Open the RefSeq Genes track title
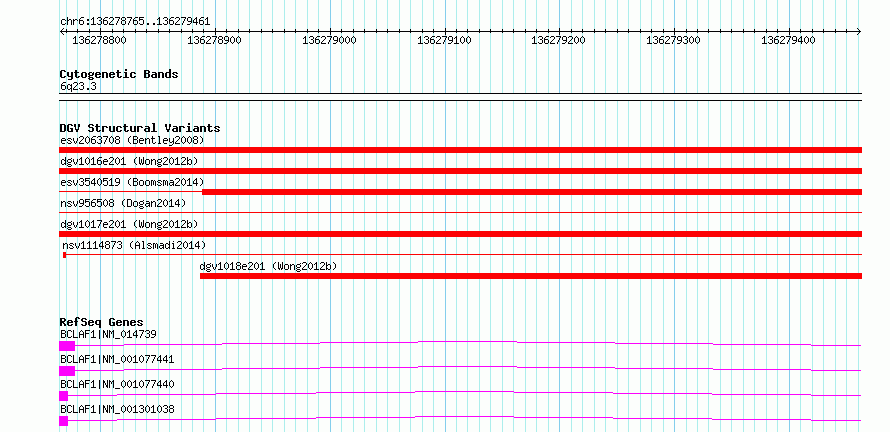 102,322
